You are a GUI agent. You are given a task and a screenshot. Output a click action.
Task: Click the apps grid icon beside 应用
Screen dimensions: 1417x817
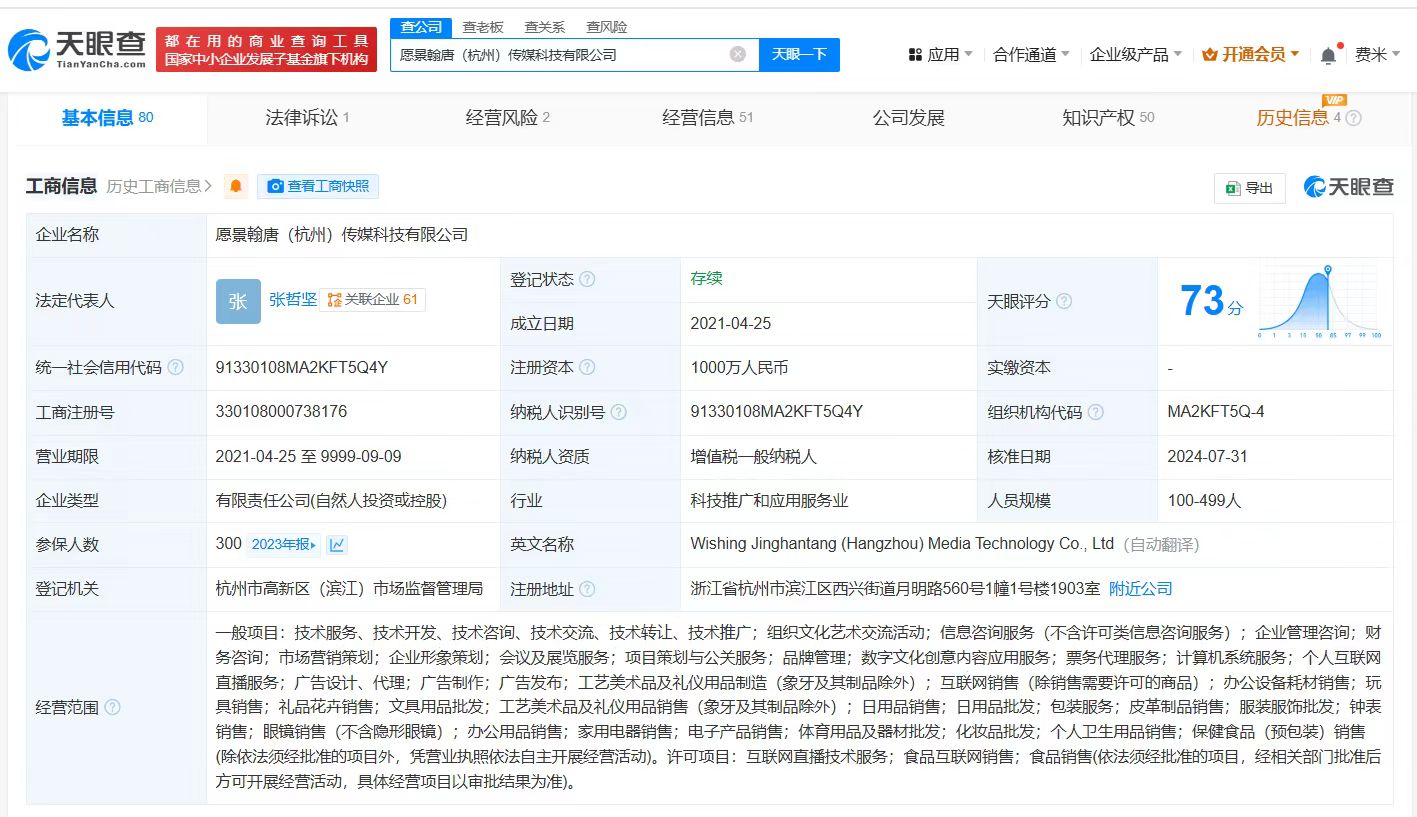click(915, 54)
